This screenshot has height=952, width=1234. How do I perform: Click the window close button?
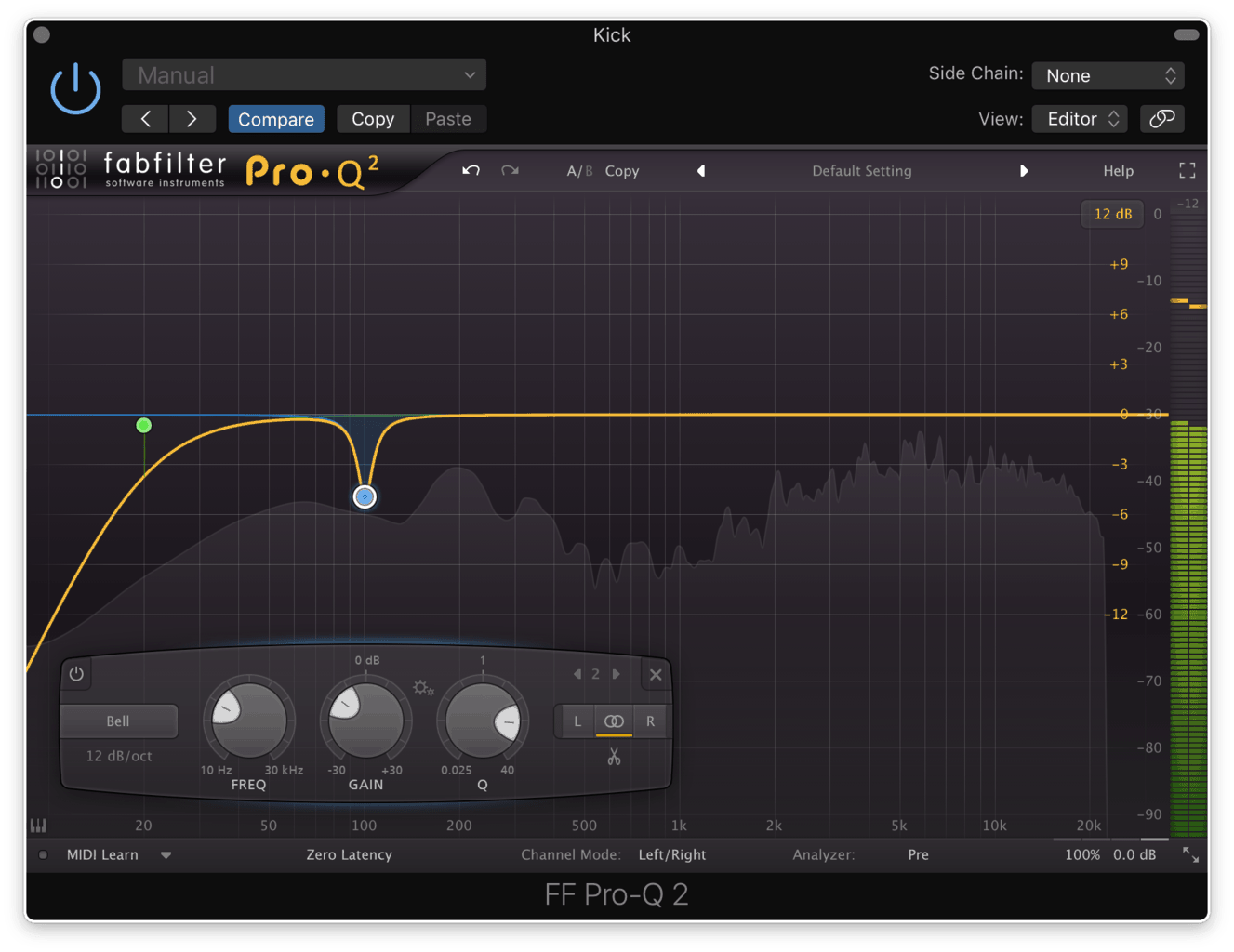(x=42, y=35)
